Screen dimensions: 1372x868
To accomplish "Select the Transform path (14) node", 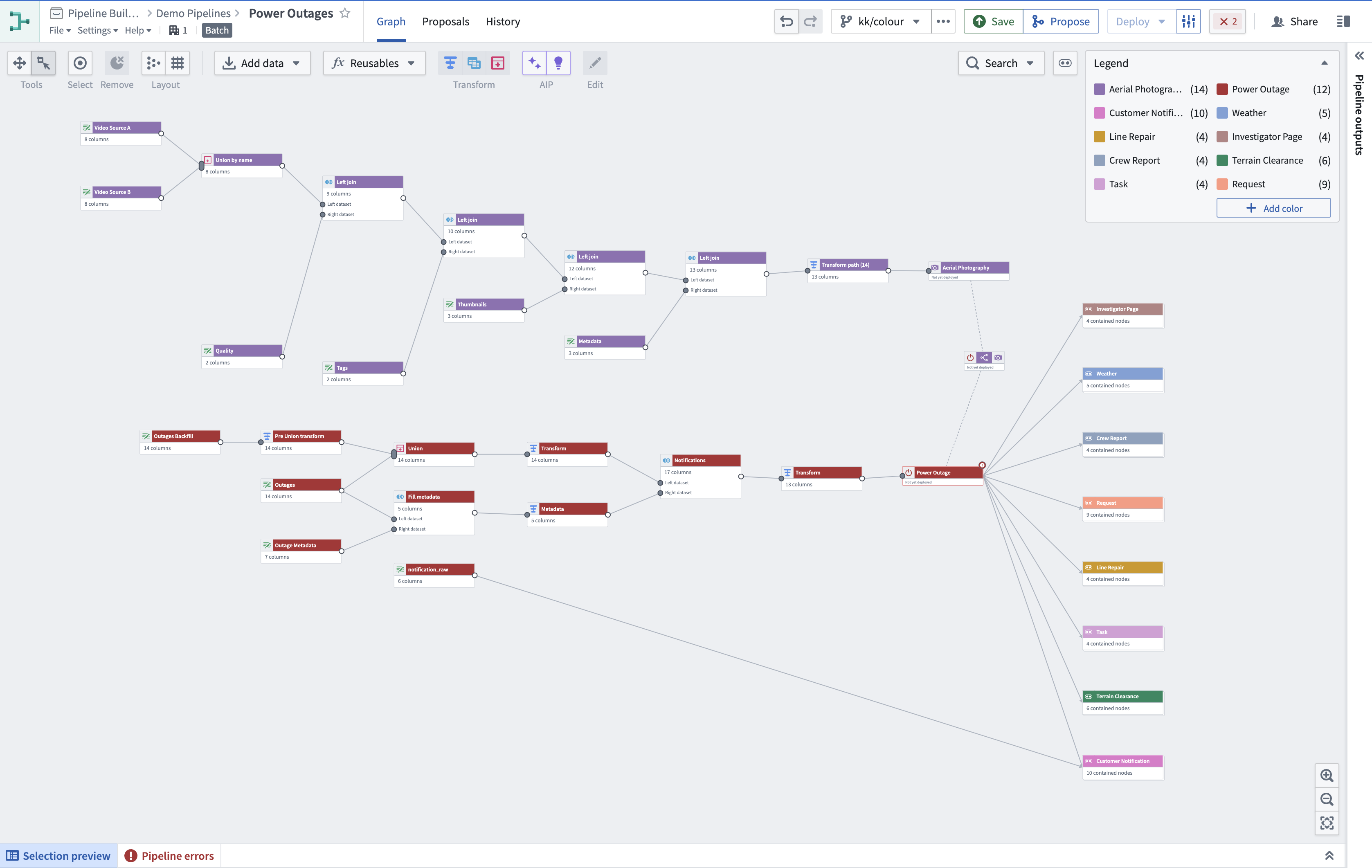I will 848,271.
